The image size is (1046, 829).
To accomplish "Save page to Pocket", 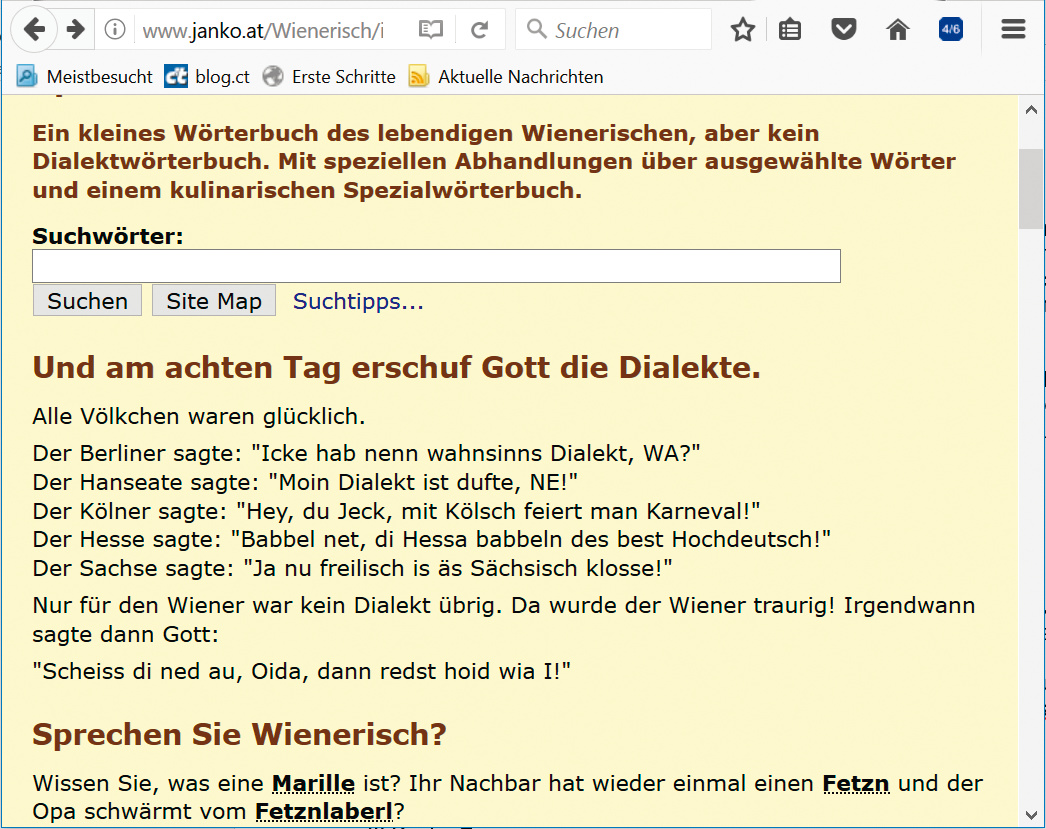I will (x=844, y=30).
